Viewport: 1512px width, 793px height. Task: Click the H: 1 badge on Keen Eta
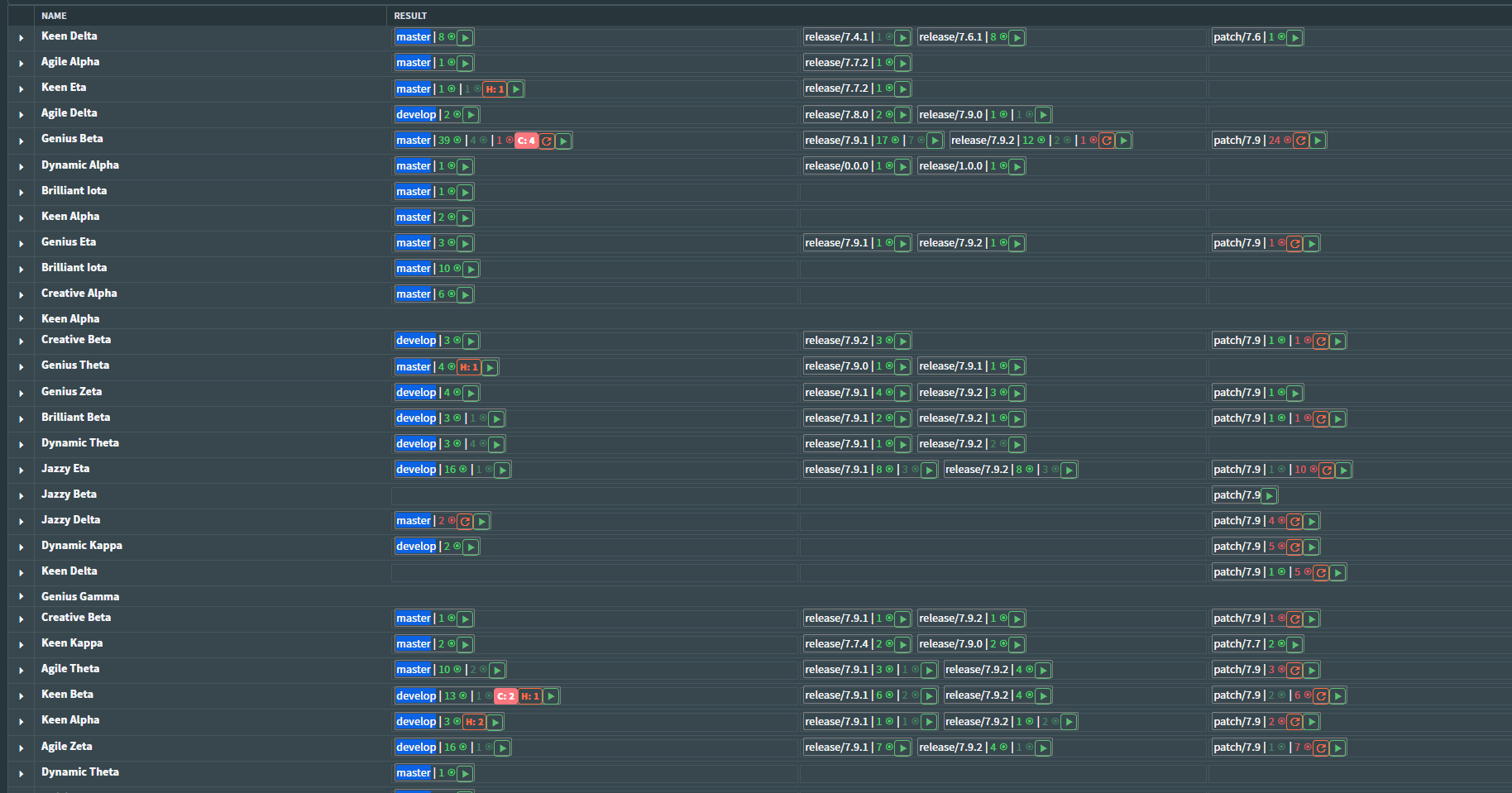pos(495,89)
